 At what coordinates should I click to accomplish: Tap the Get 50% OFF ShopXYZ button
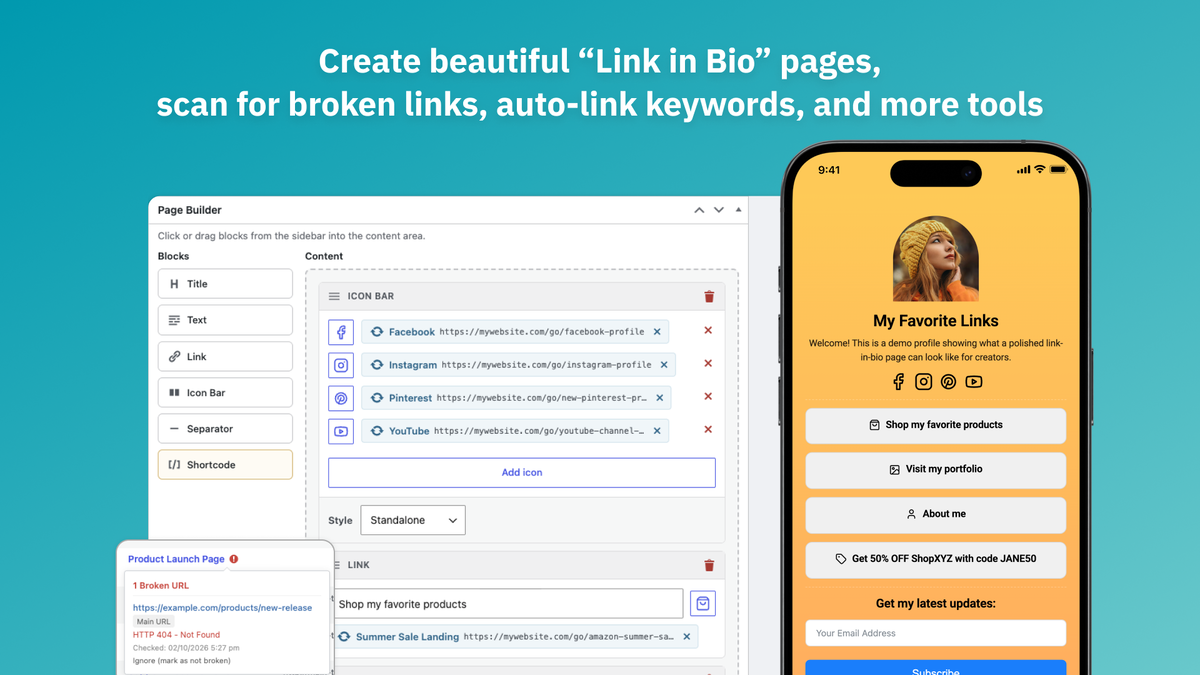point(935,559)
